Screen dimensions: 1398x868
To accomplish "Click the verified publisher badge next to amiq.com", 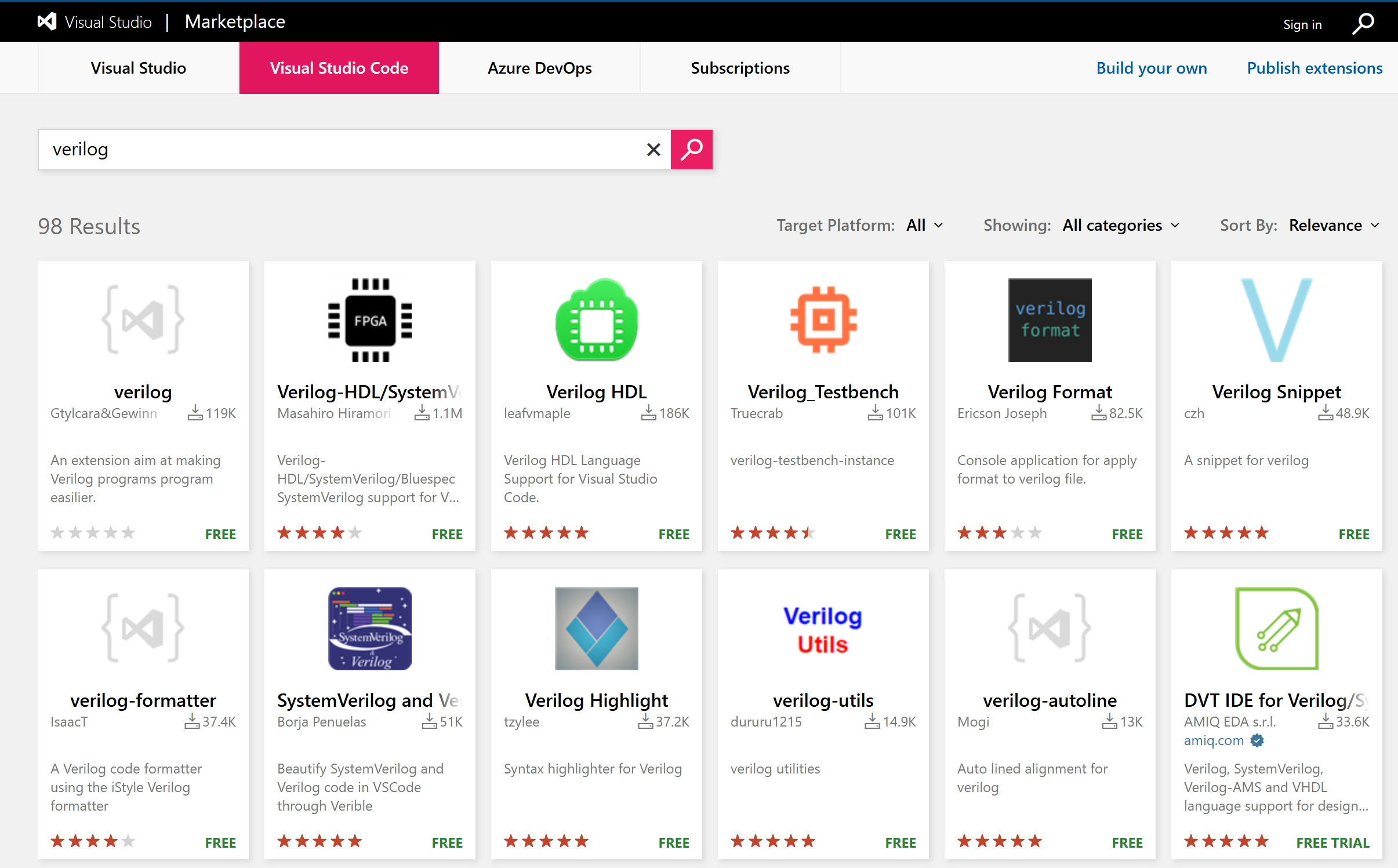I will [x=1257, y=740].
